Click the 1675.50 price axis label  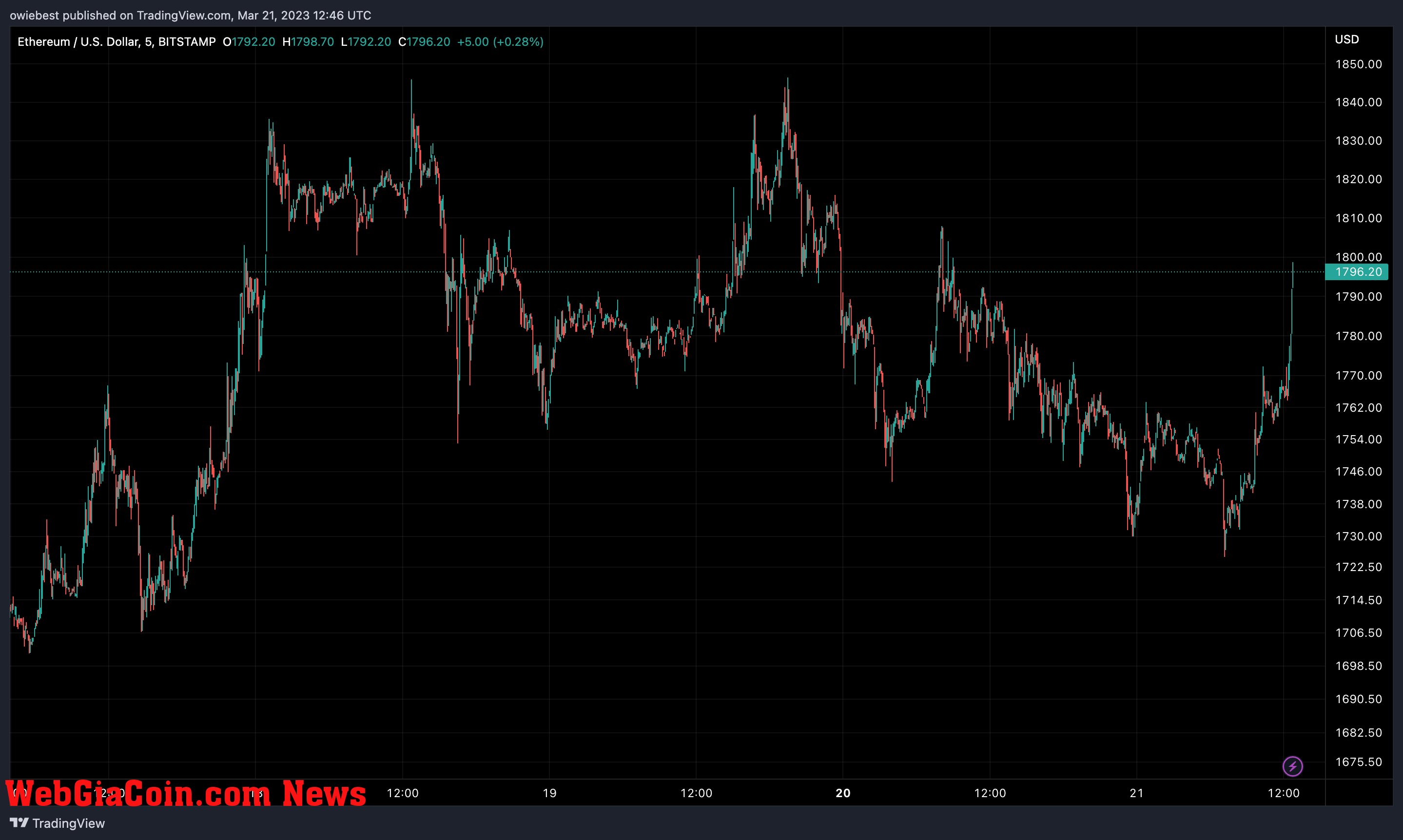1358,762
